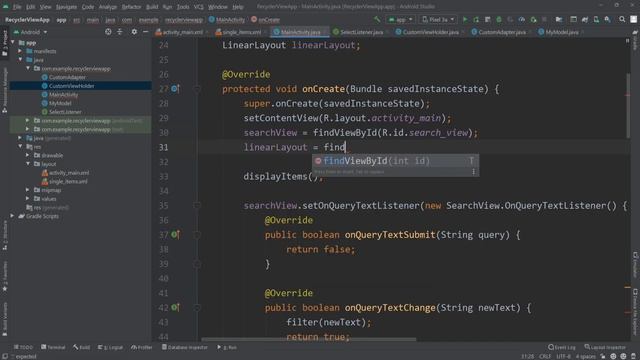Toggle the Terminal tool window
Screen dimensions: 640x360
53,347
